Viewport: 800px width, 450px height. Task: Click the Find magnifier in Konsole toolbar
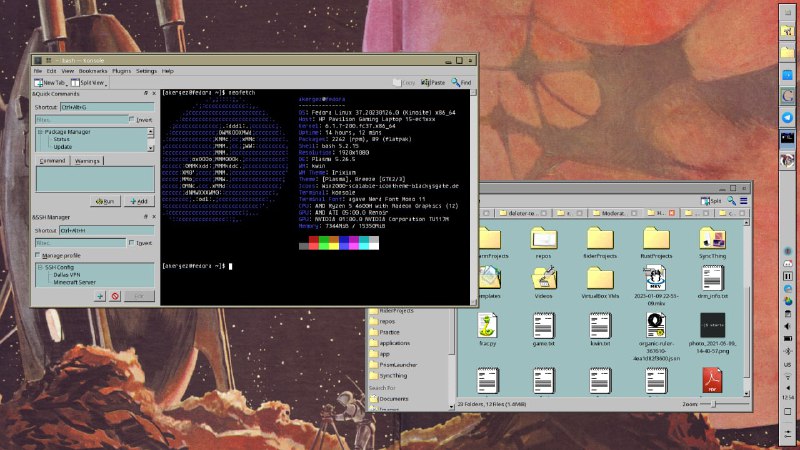coord(461,82)
